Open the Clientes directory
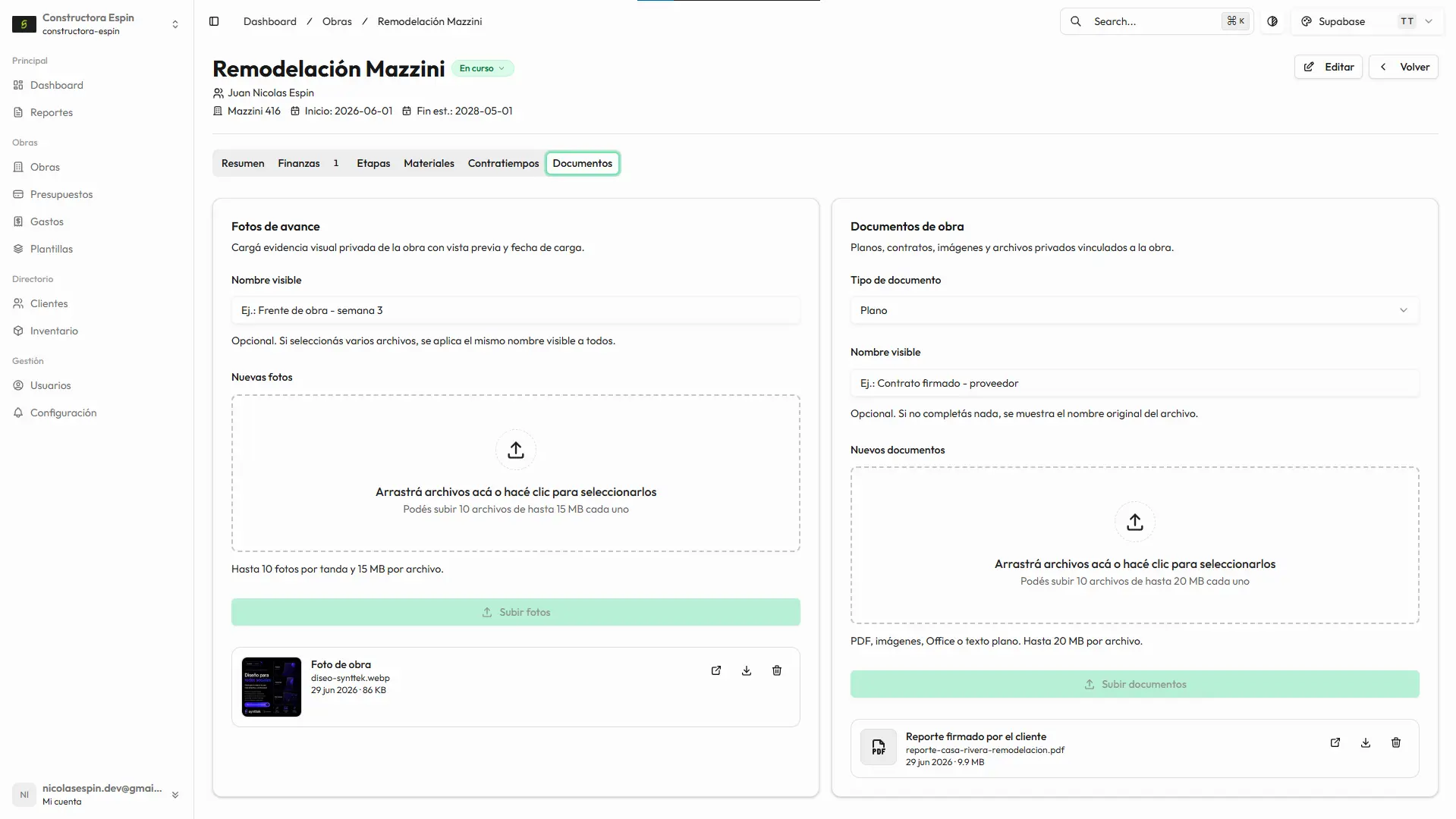The width and height of the screenshot is (1456, 819). tap(49, 303)
